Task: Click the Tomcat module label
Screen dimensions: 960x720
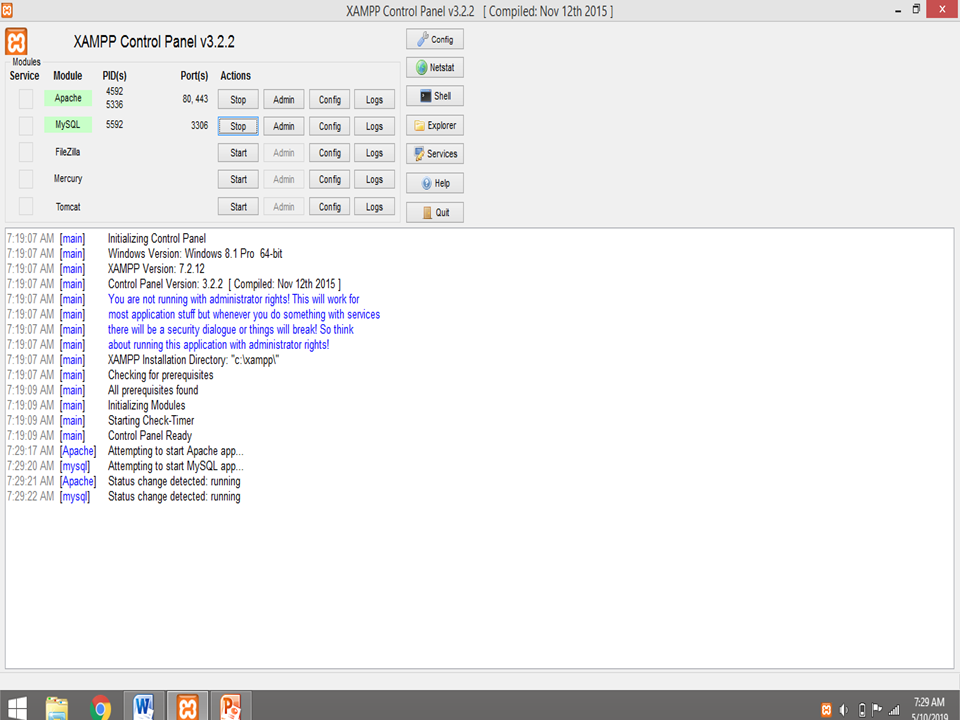Action: click(x=68, y=206)
